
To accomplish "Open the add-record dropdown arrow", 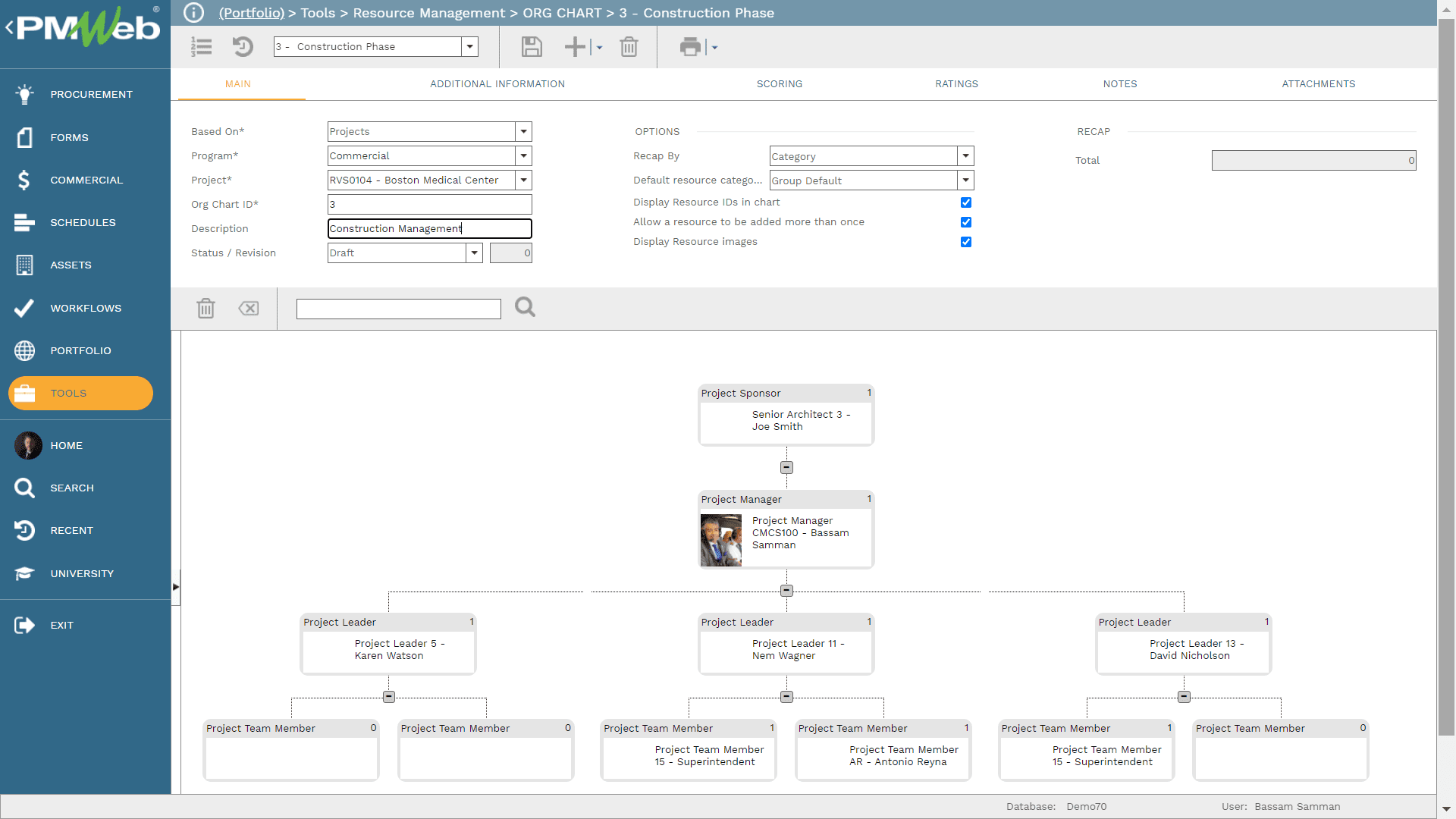I will (x=599, y=47).
